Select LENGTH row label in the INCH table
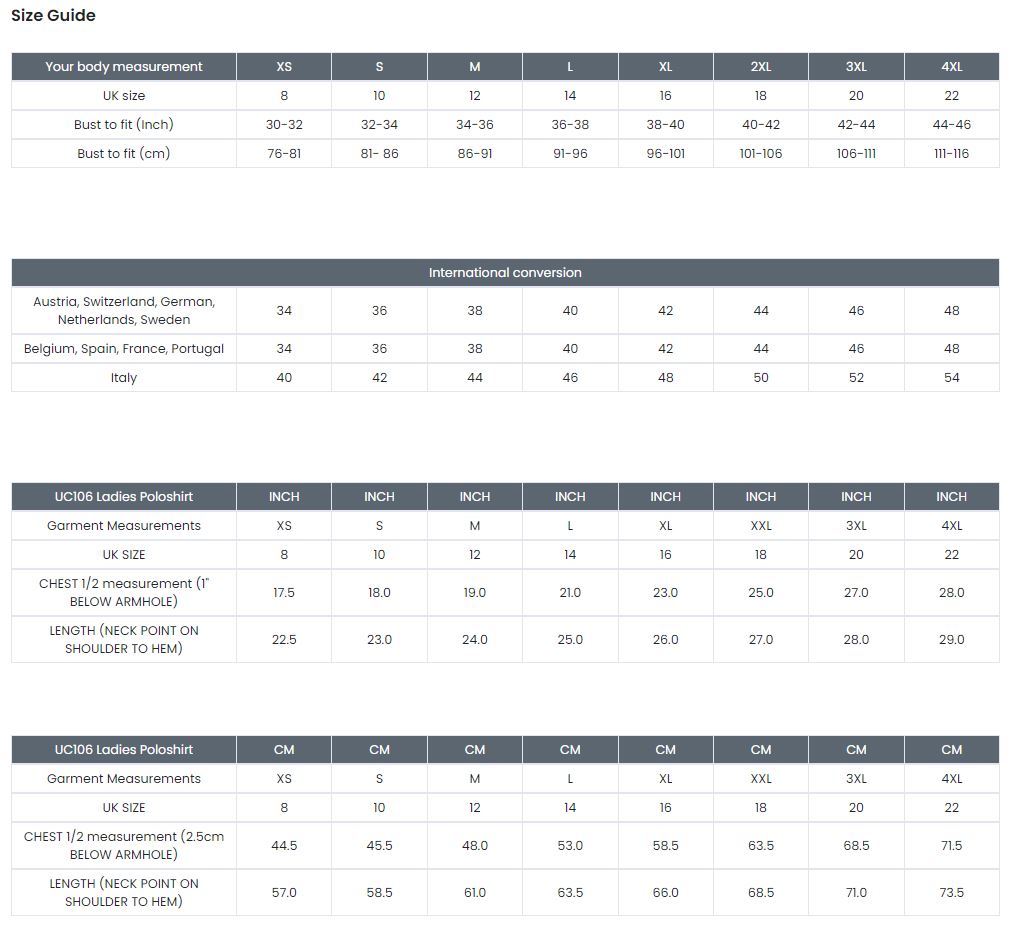Viewport: 1010px width, 933px height. pos(124,640)
